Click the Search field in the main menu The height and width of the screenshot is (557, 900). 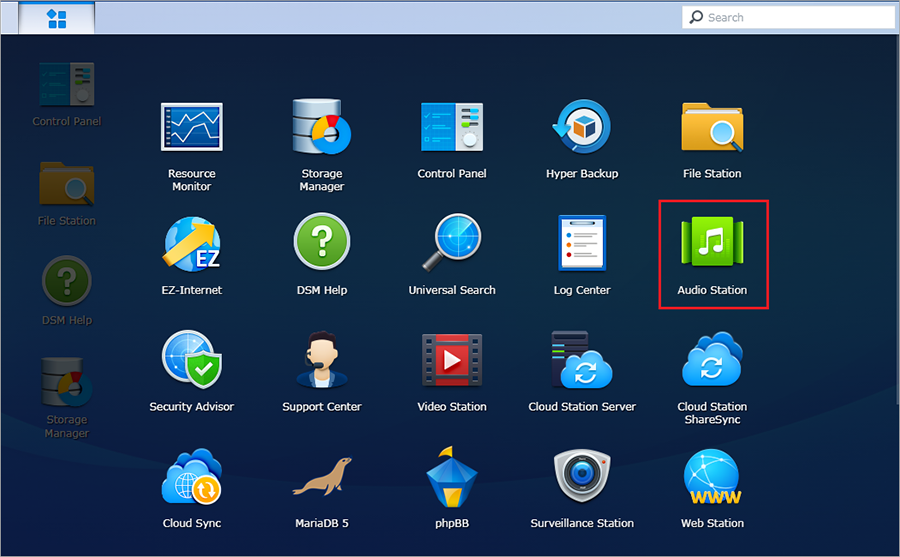click(788, 17)
